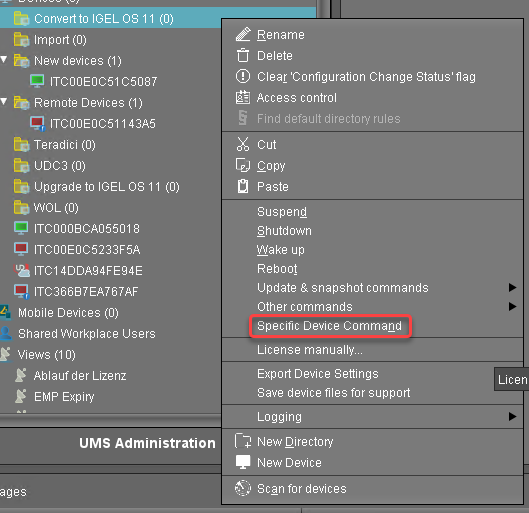Select device ITC00E0C51C5087 in tree
This screenshot has width=529, height=513.
[x=103, y=81]
